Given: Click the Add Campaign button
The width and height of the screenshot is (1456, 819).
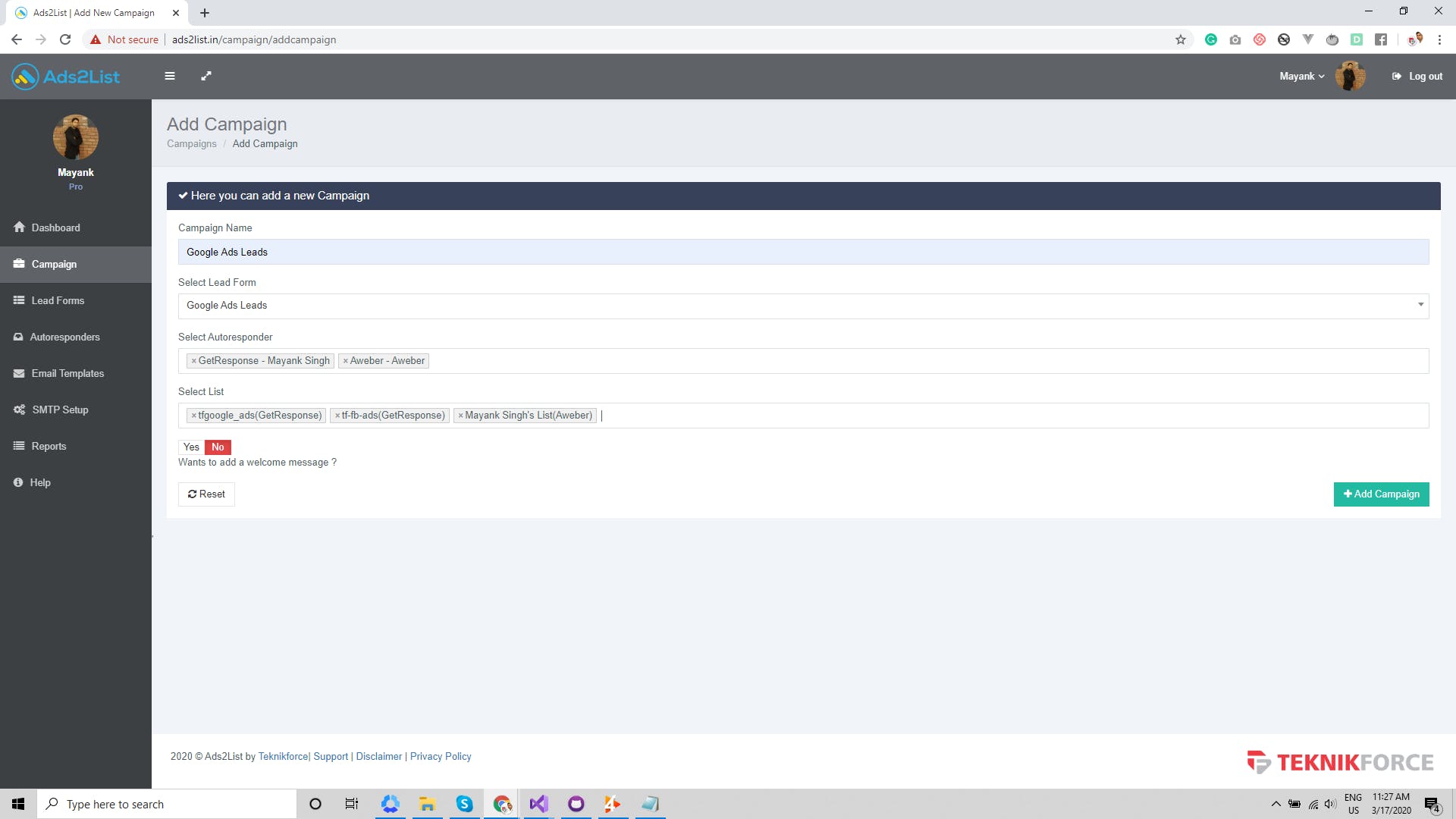Looking at the screenshot, I should click(x=1381, y=494).
